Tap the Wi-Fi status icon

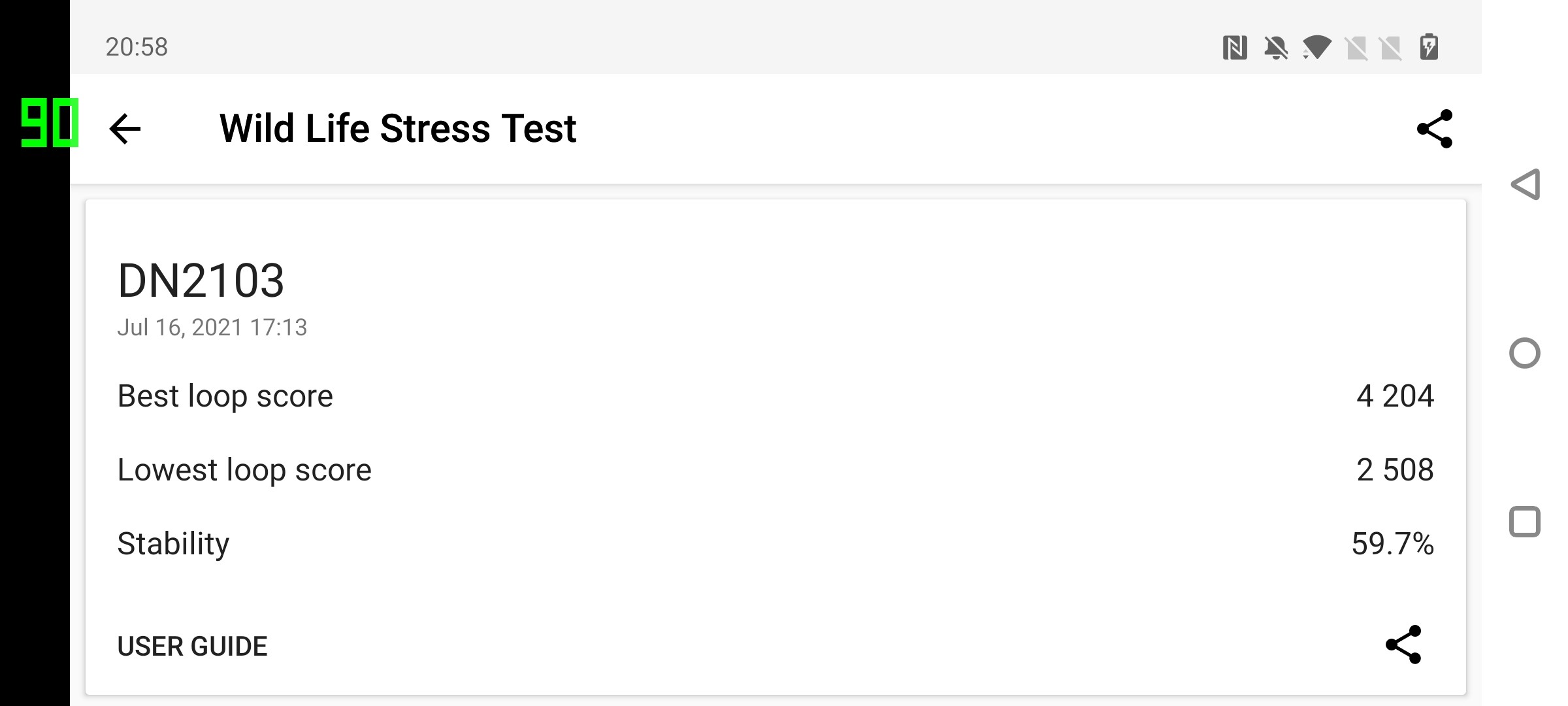(x=1316, y=48)
